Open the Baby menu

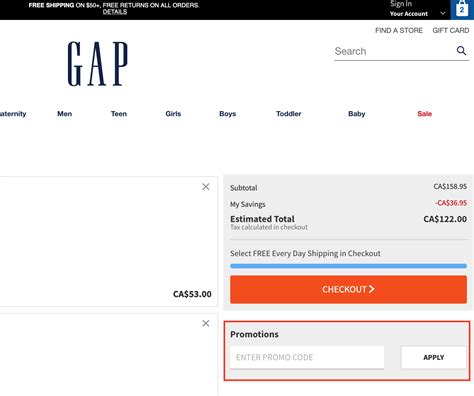click(x=357, y=114)
